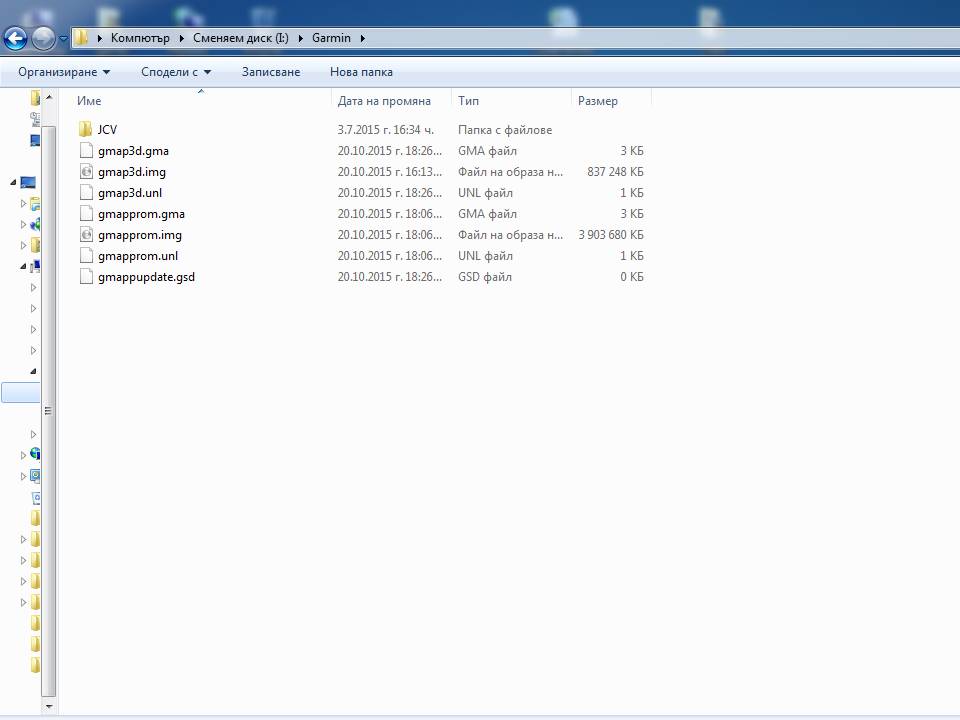
Task: Go back with the Back arrow button
Action: tap(15, 39)
